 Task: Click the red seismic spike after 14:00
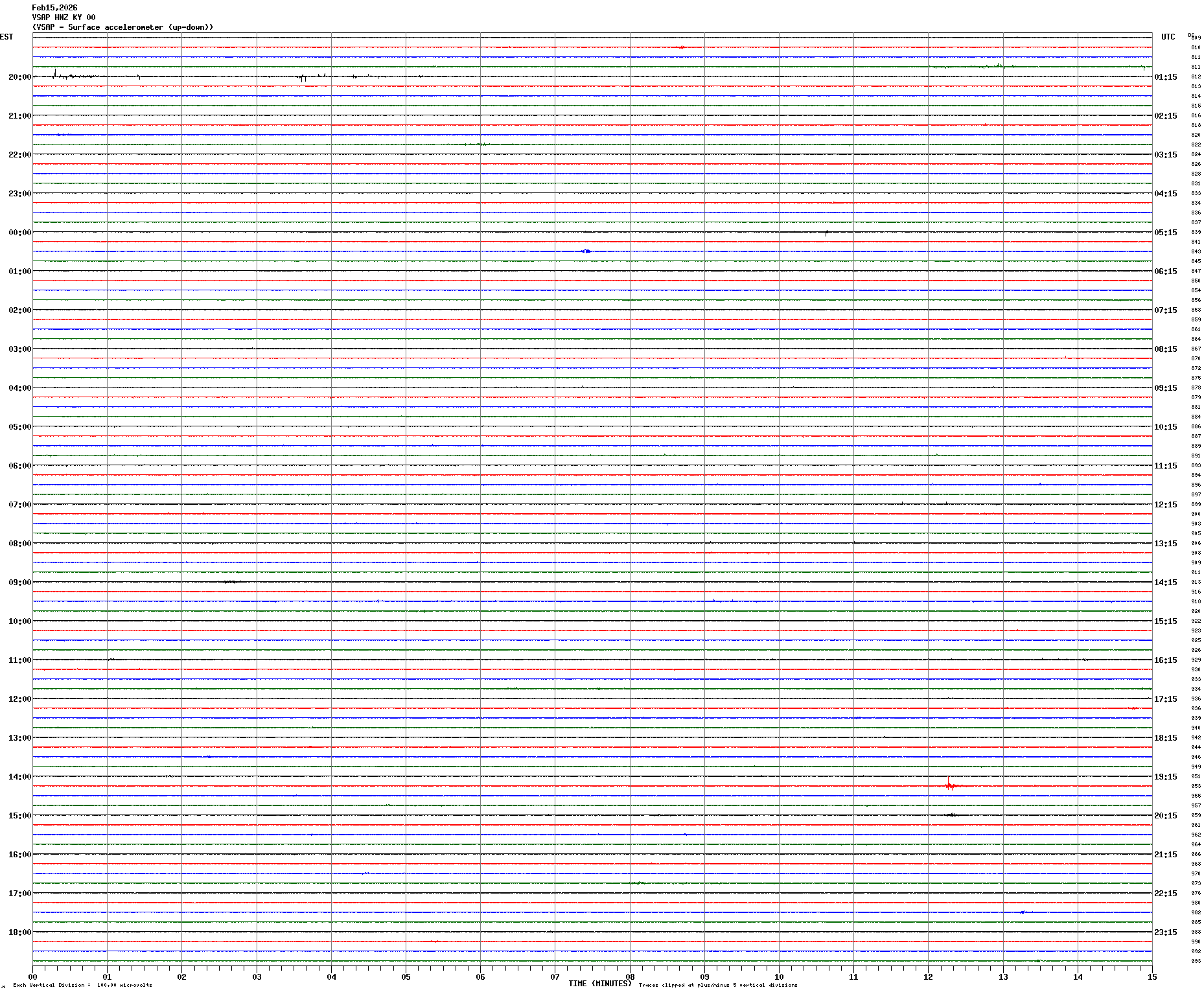pos(949,785)
